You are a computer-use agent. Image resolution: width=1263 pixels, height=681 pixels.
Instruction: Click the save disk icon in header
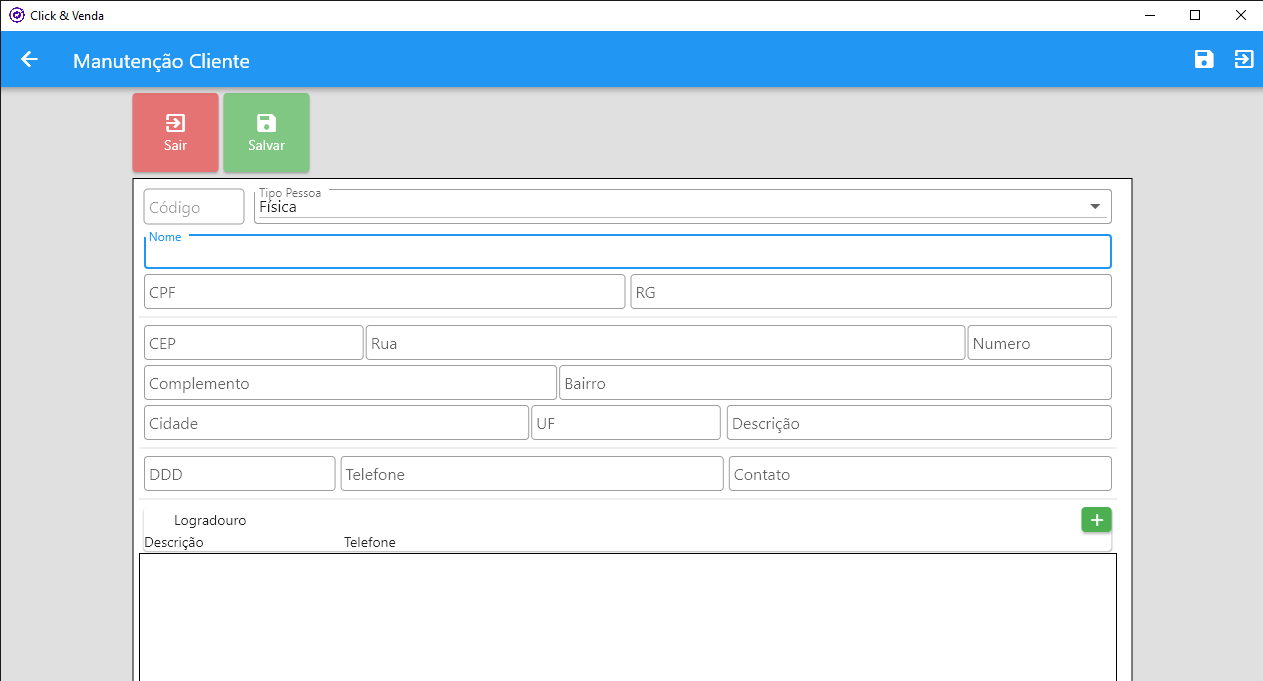point(1204,60)
